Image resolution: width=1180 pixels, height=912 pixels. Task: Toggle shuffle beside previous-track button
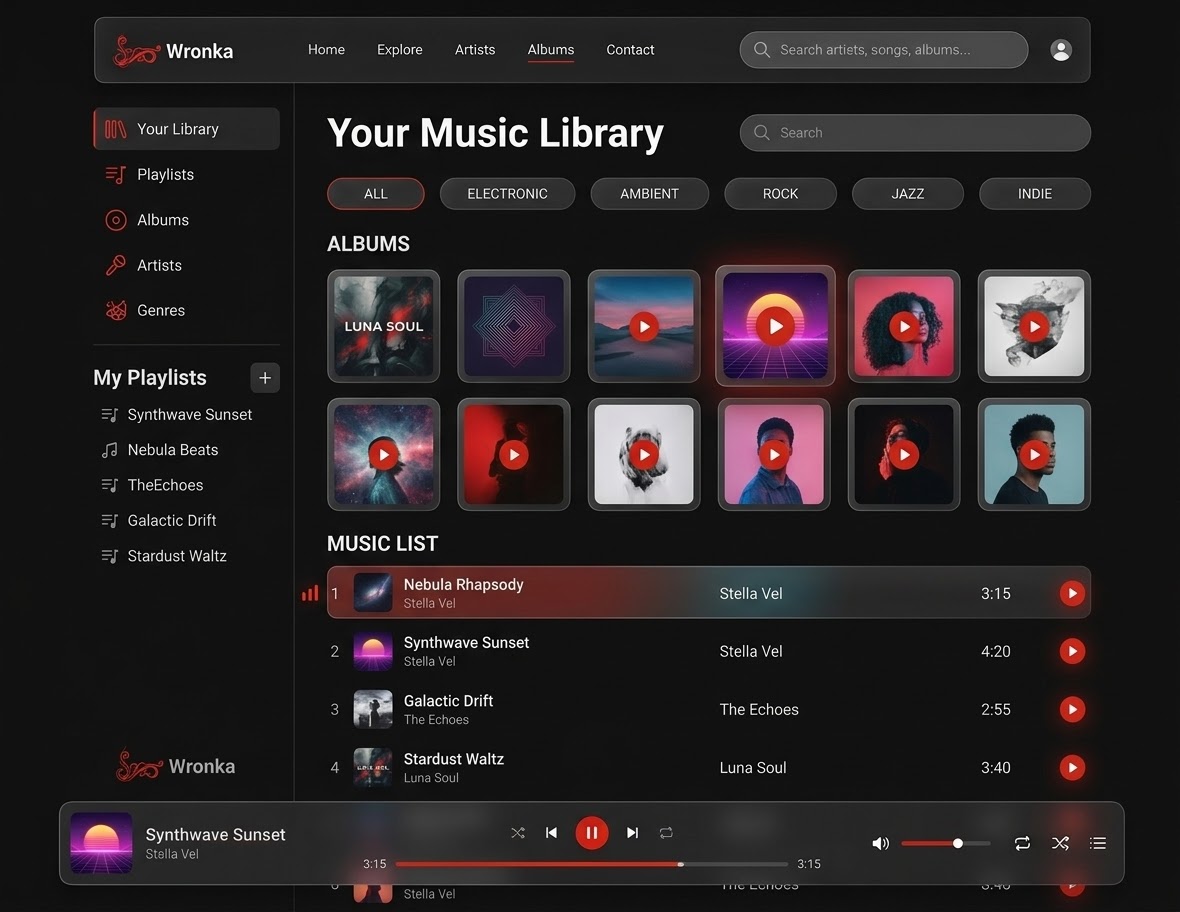point(518,833)
